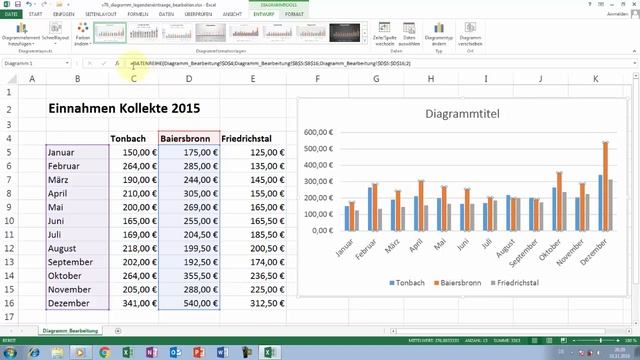Open Outlook from the taskbar
Viewport: 640px width, 360px height.
click(175, 352)
